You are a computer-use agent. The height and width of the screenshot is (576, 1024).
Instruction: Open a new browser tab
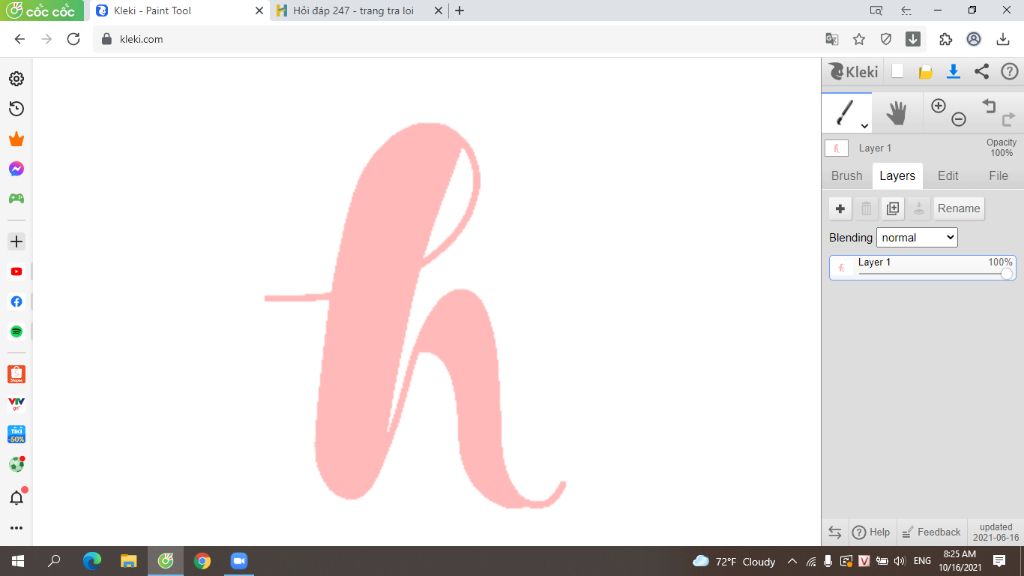tap(459, 10)
